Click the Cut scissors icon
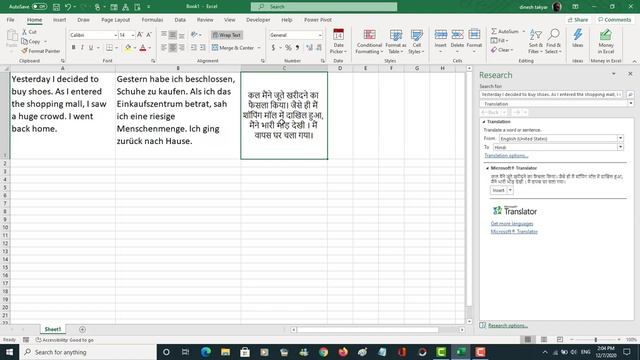640x360 pixels. coord(25,32)
